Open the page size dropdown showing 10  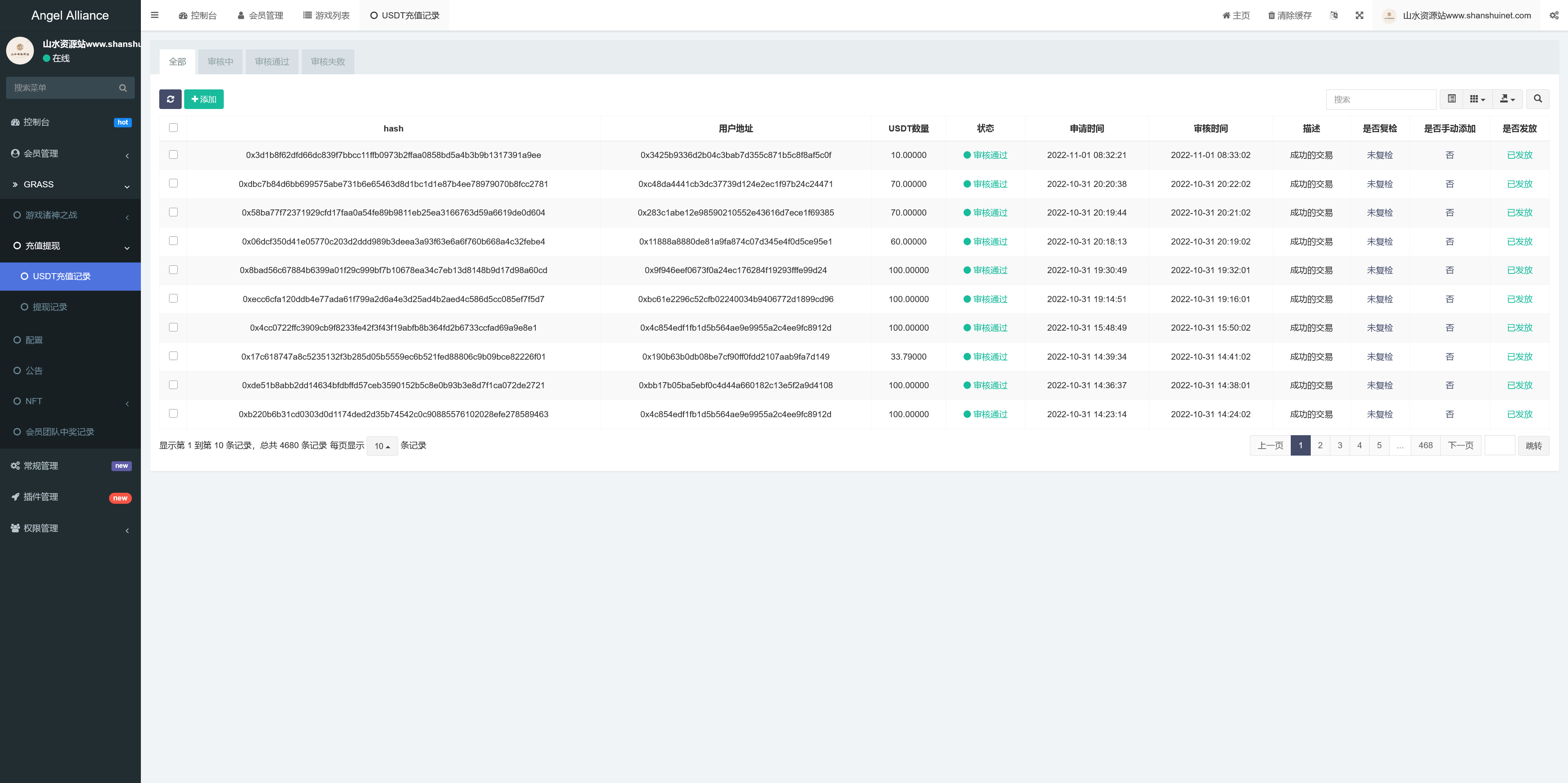pyautogui.click(x=382, y=445)
